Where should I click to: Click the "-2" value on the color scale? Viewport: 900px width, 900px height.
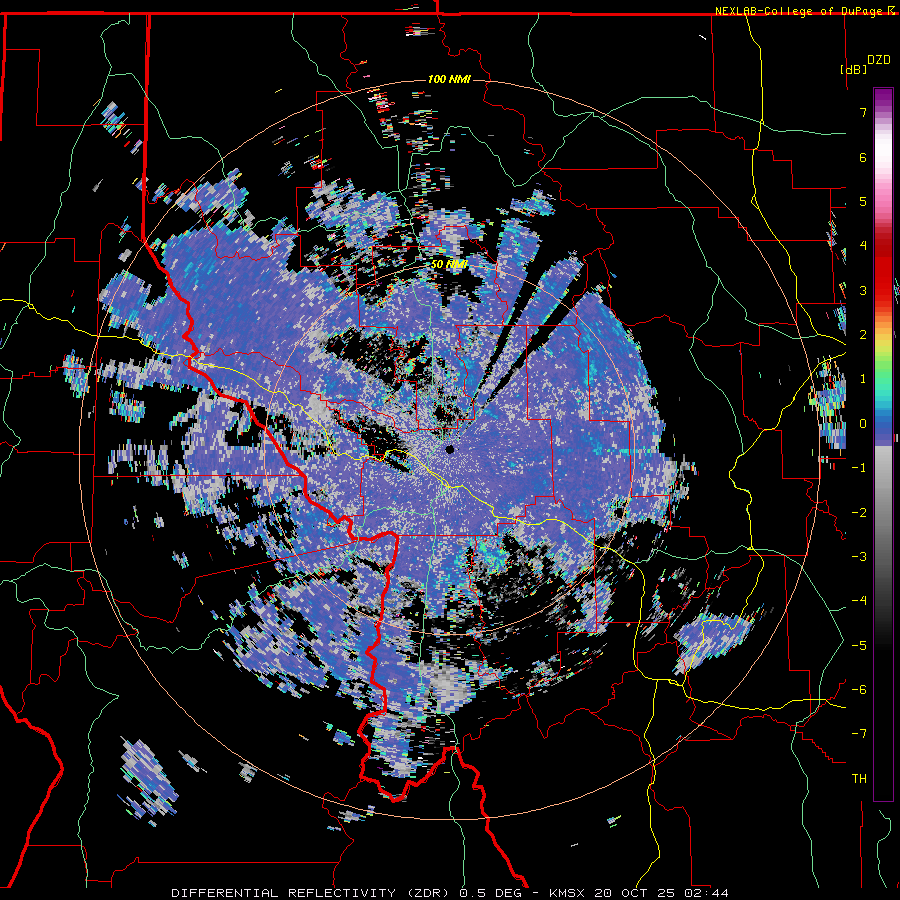click(859, 513)
